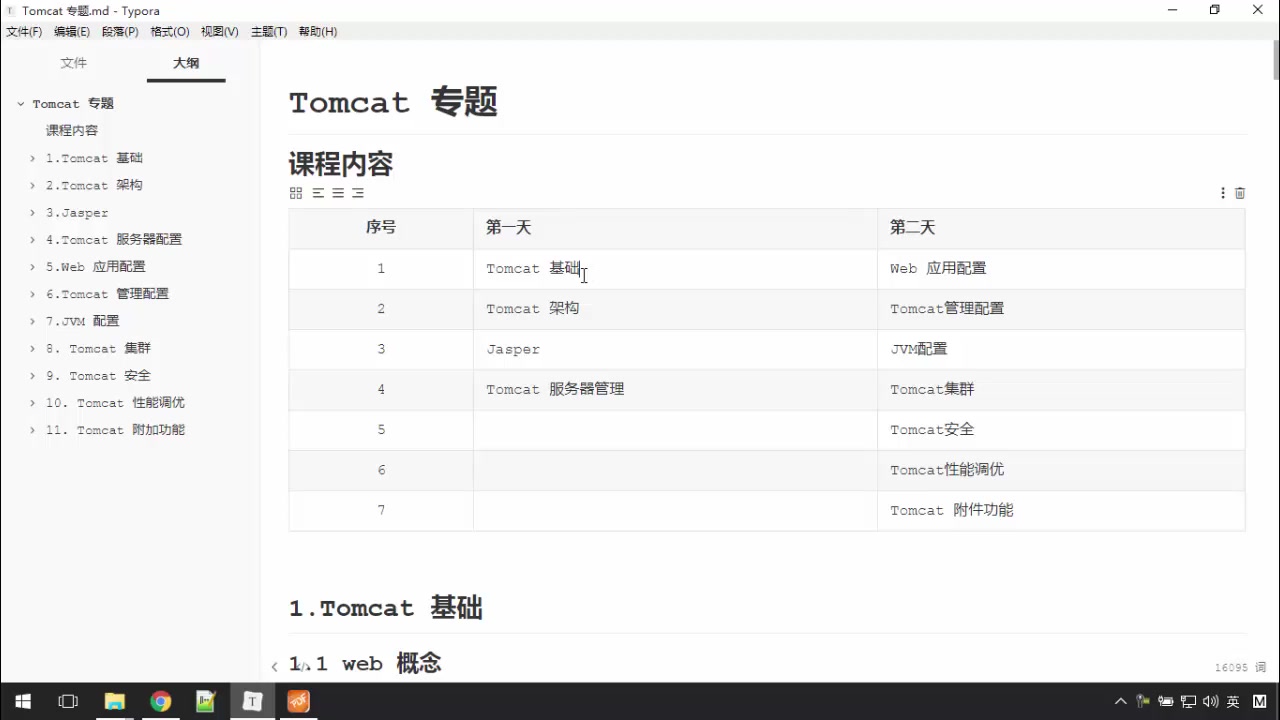The image size is (1280, 720).
Task: Open the M input method tray icon
Action: coord(1259,702)
